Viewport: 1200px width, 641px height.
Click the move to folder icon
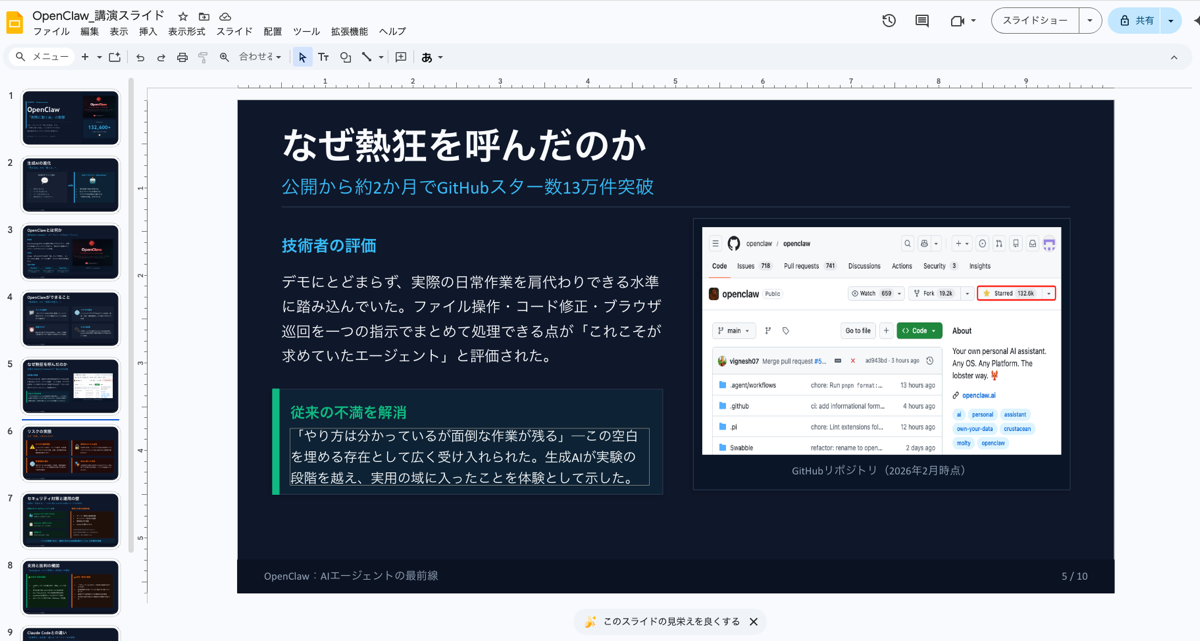(204, 17)
